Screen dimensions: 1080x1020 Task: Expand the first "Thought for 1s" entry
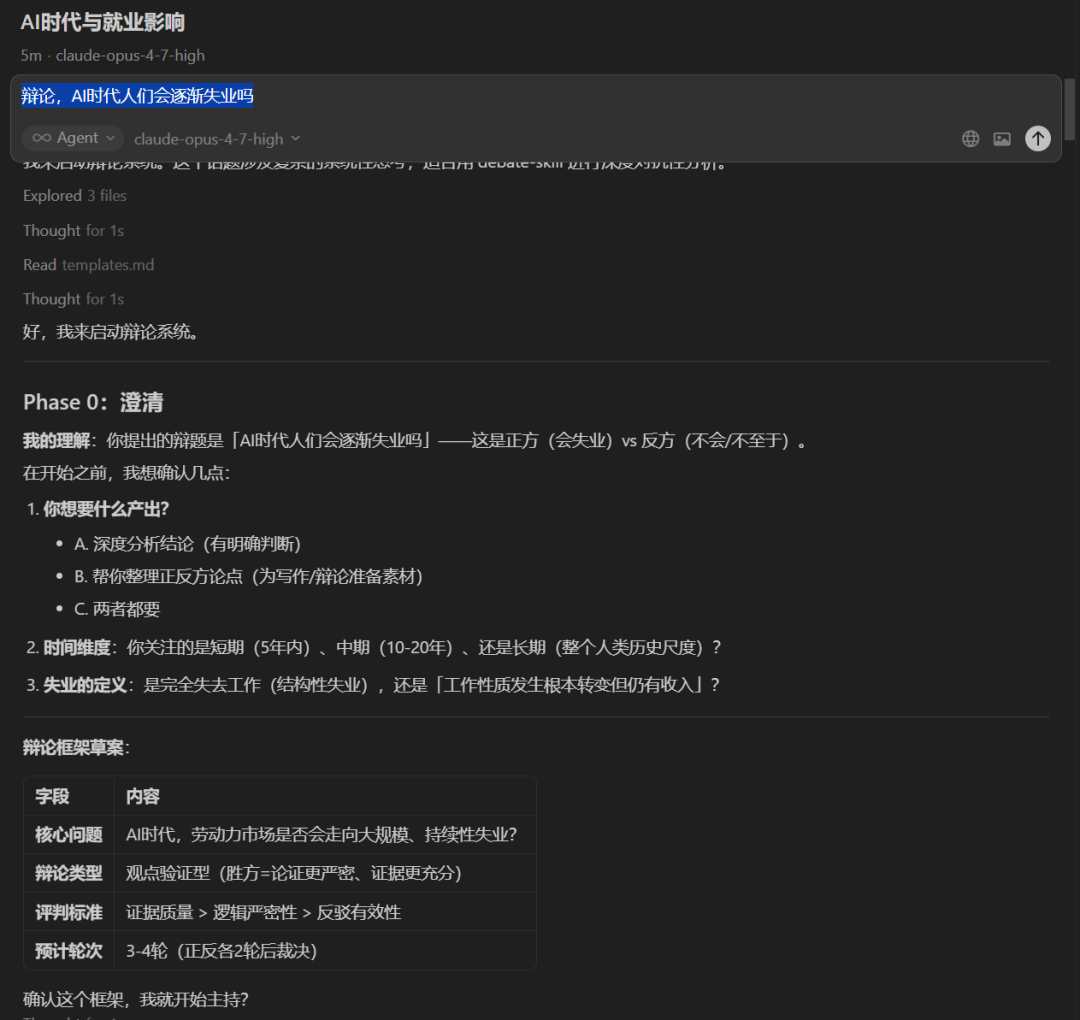[x=73, y=231]
